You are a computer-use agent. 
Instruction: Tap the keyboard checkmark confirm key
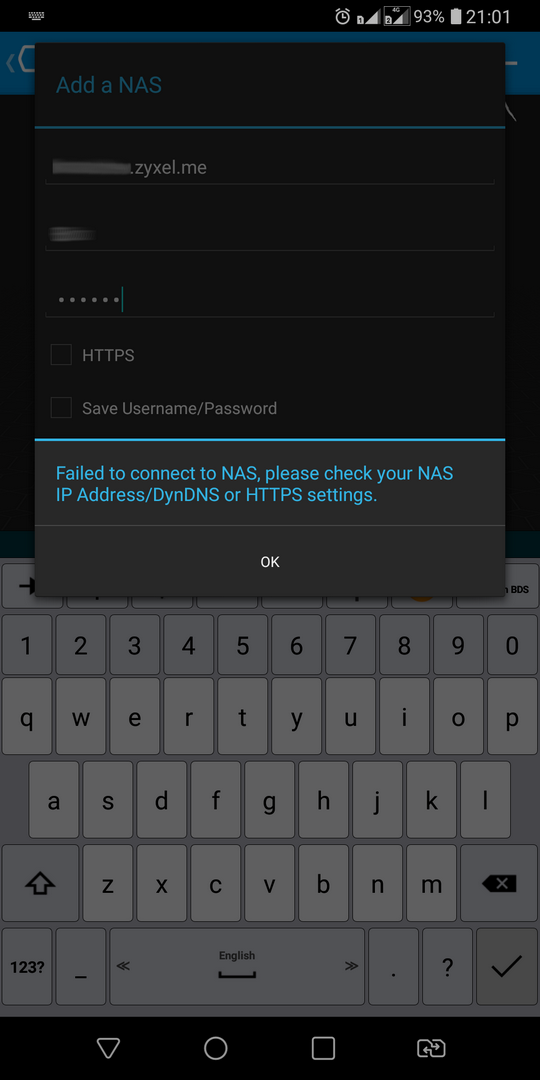506,966
